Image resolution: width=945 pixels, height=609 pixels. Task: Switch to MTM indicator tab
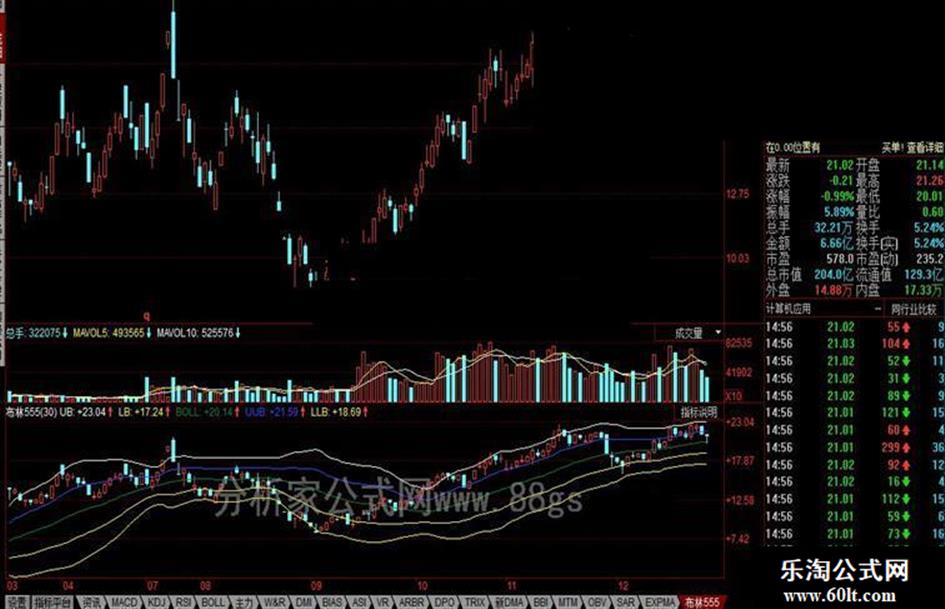(568, 602)
